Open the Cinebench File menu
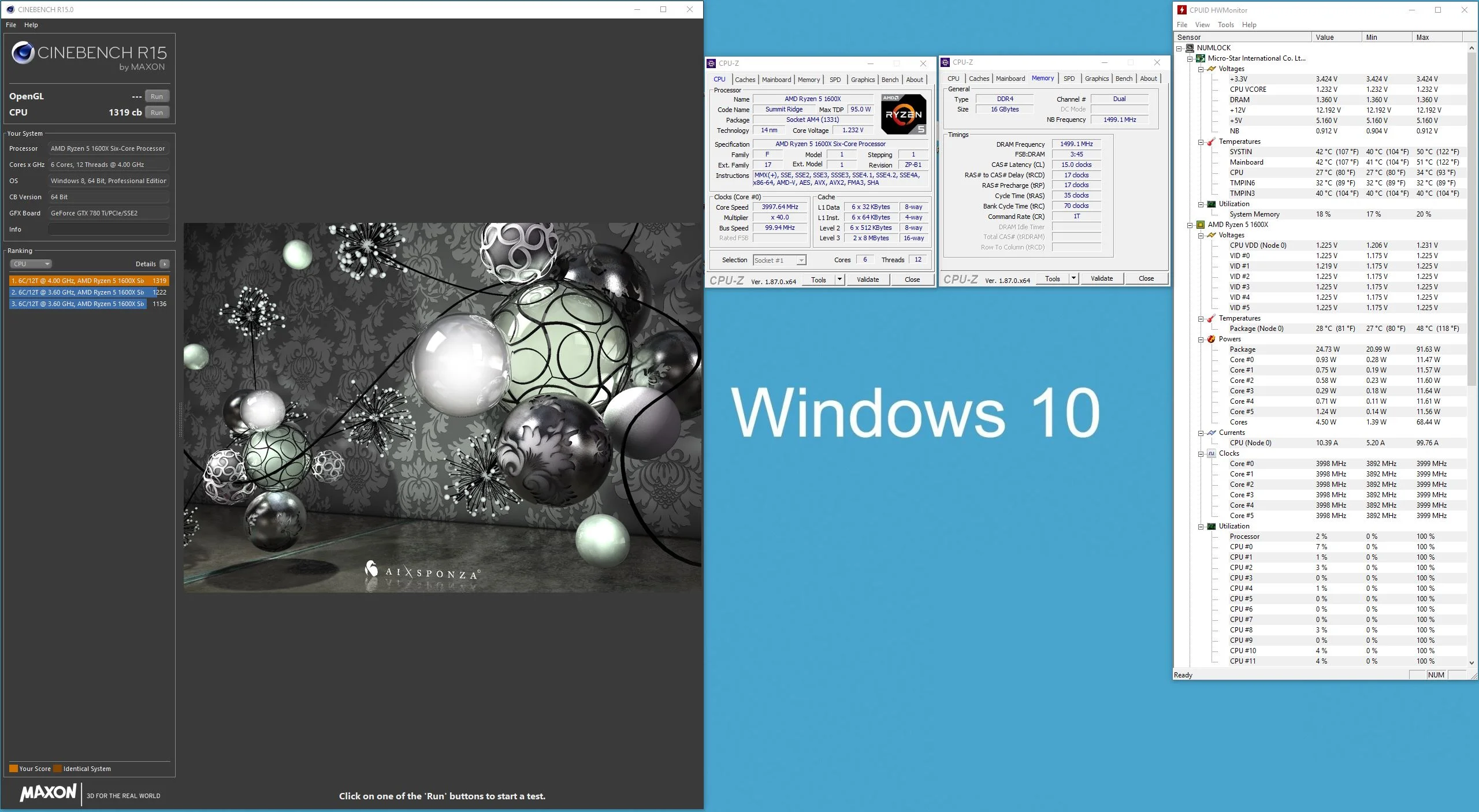 (11, 25)
